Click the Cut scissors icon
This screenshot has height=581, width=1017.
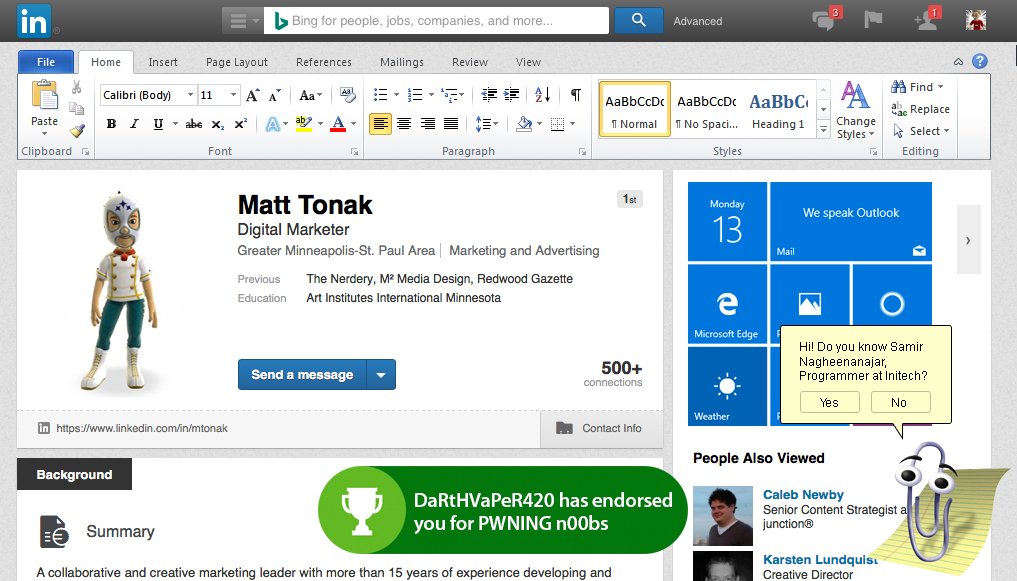click(77, 88)
